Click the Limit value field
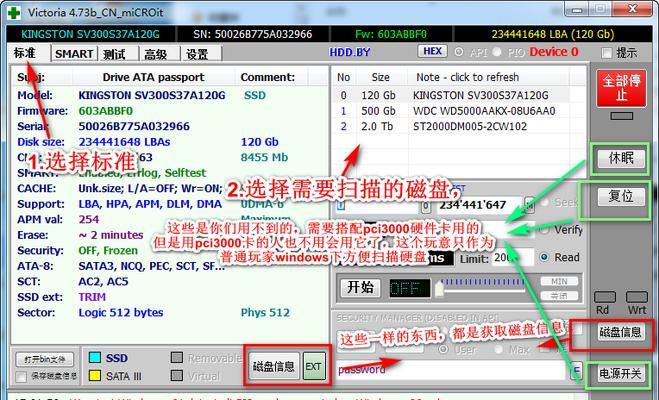The height and width of the screenshot is (400, 659). (512, 258)
